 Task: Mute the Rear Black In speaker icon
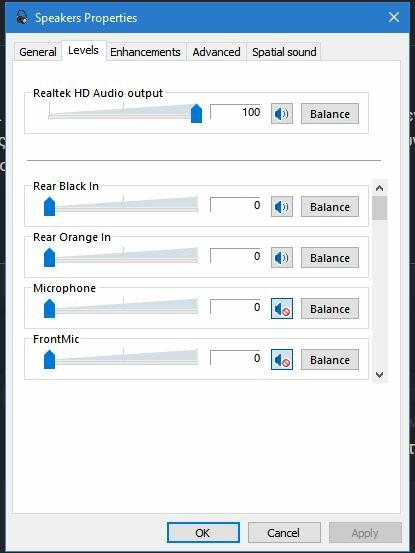[282, 207]
